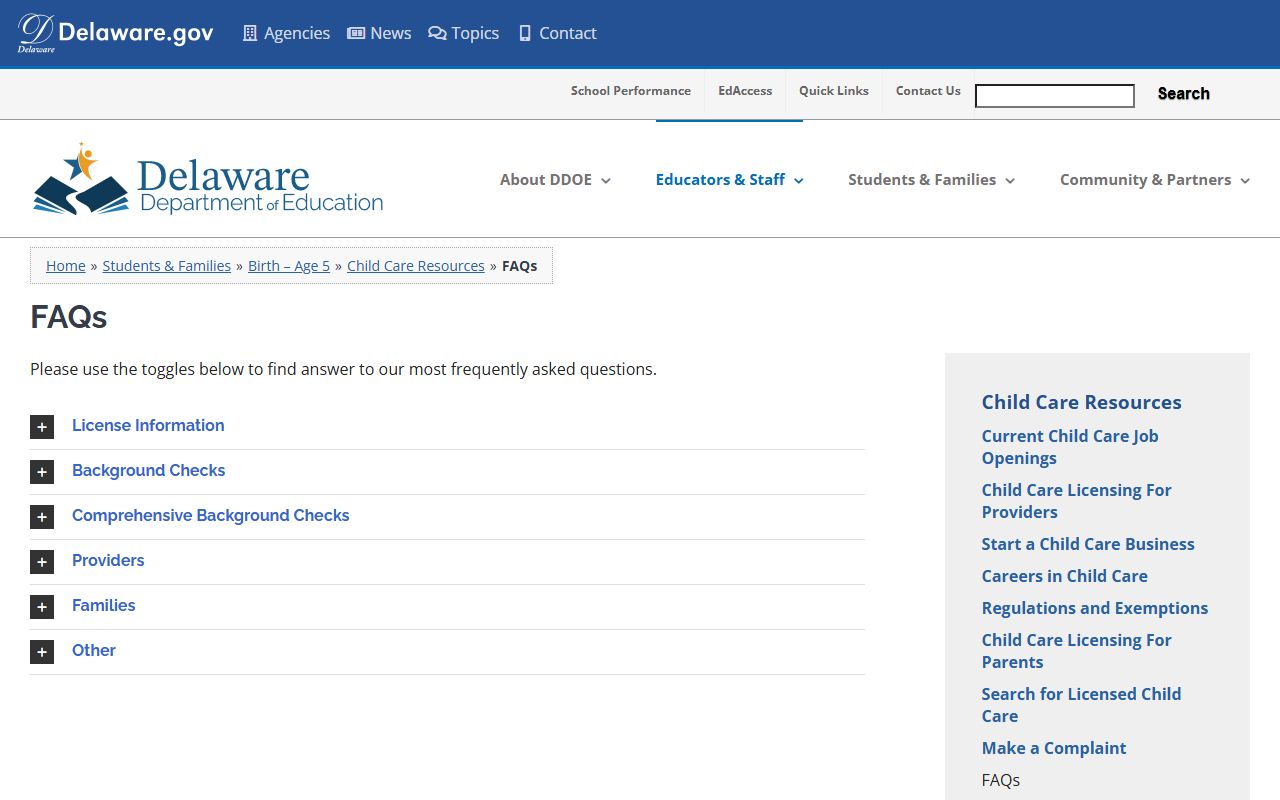Click the Contact phone icon

tap(525, 33)
